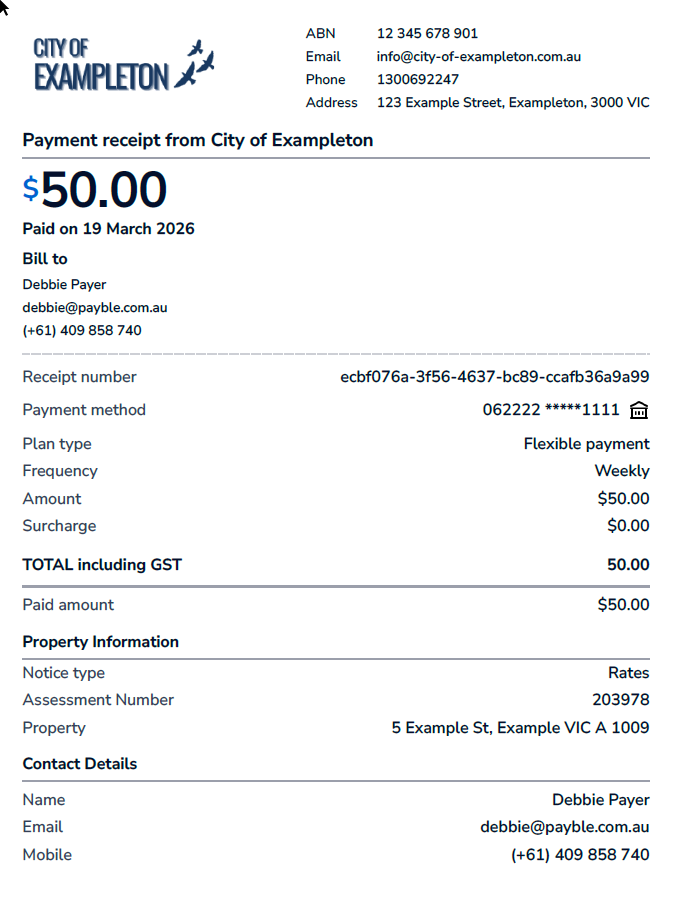Click the Property Information section heading

point(101,642)
